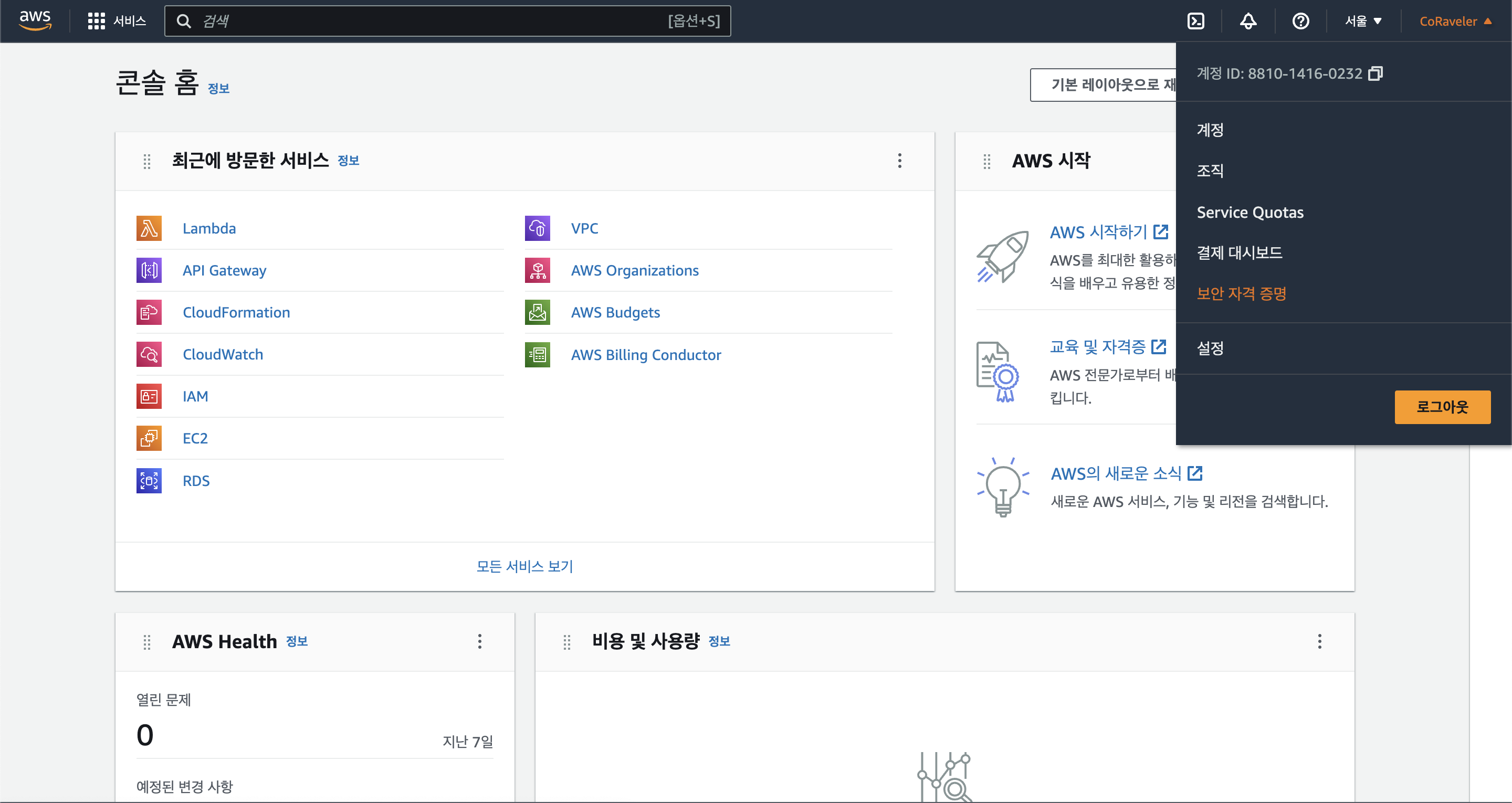Open the 서비스 menu label
The image size is (1512, 803).
coord(129,21)
